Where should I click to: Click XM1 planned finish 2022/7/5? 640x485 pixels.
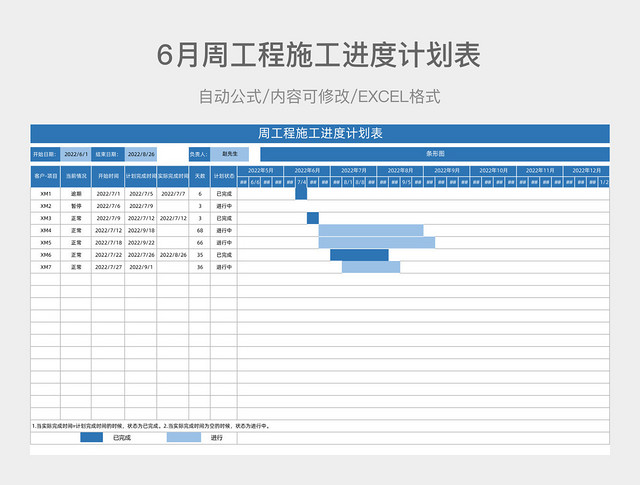pos(141,194)
